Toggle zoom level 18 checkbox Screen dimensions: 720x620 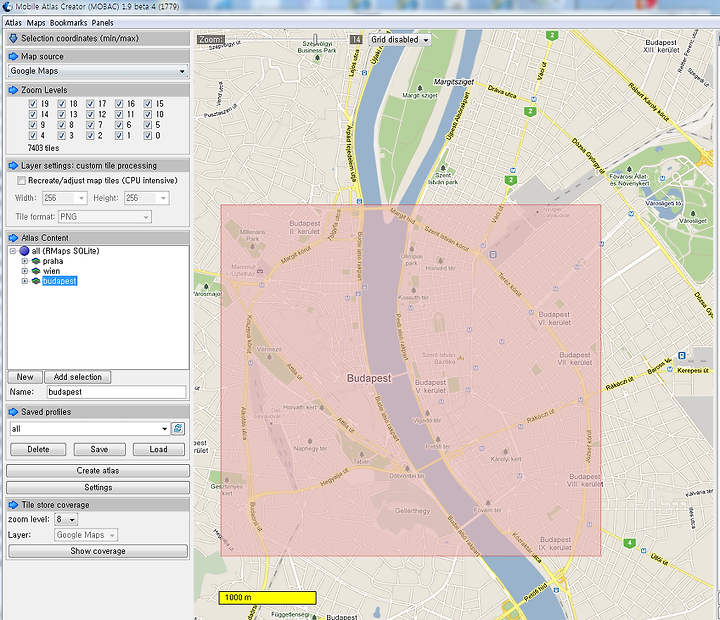[62, 104]
